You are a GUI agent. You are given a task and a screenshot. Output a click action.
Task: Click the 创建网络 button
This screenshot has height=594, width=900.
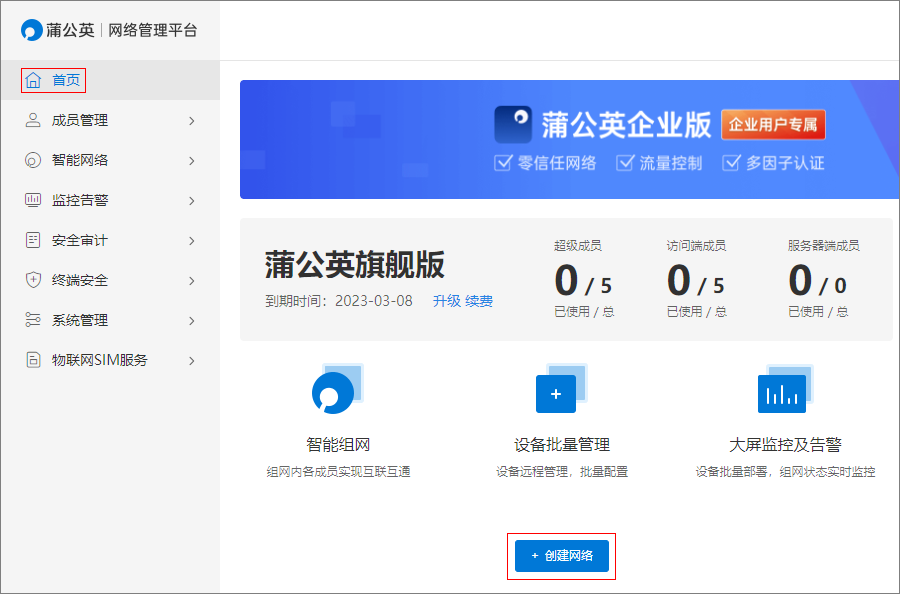coord(561,556)
